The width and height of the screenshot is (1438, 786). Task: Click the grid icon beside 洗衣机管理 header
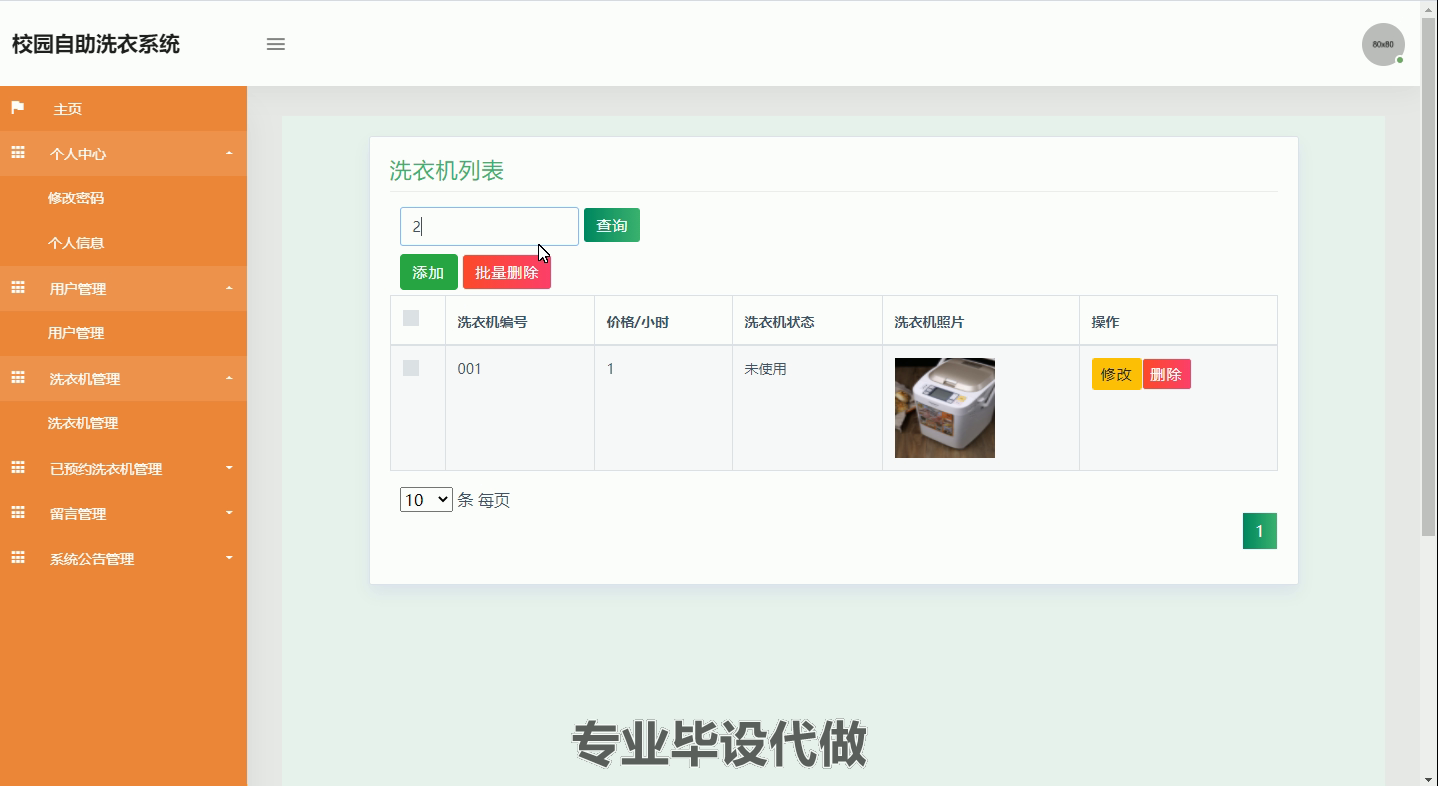click(x=17, y=378)
